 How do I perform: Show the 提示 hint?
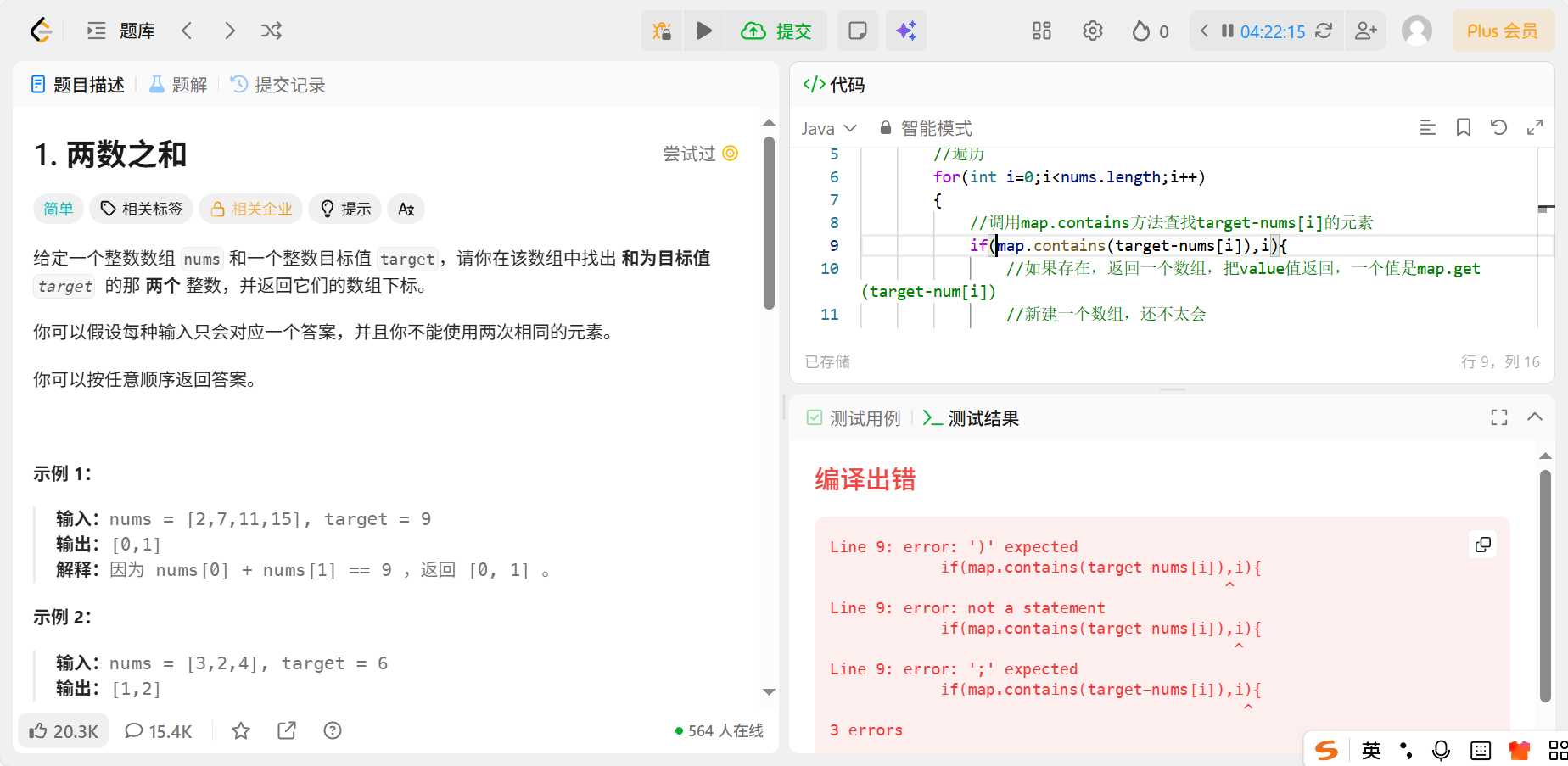coord(345,209)
